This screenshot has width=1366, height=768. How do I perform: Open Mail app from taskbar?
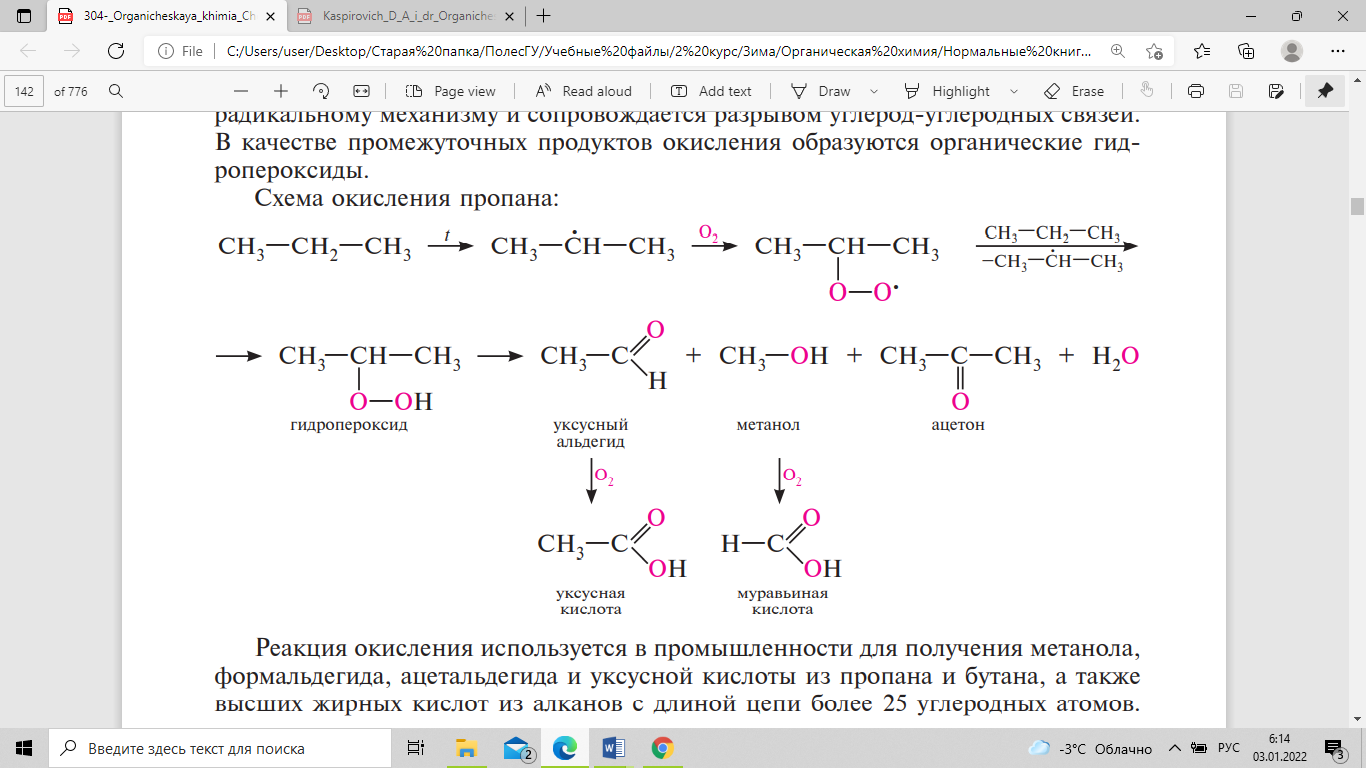[x=516, y=748]
